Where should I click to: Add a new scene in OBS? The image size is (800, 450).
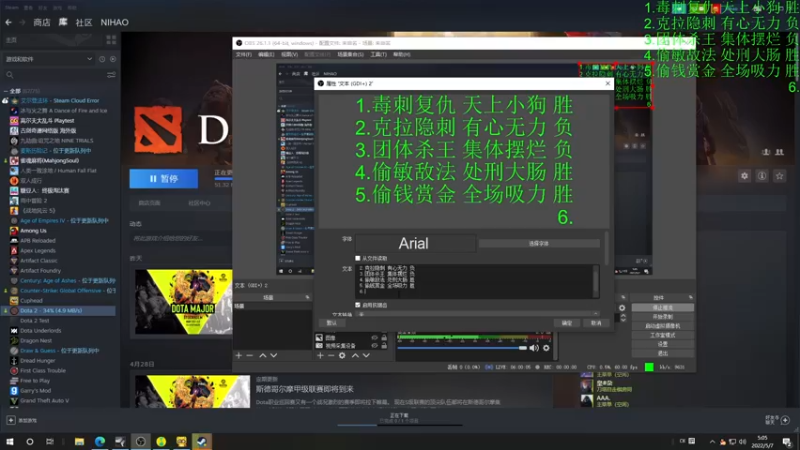238,355
